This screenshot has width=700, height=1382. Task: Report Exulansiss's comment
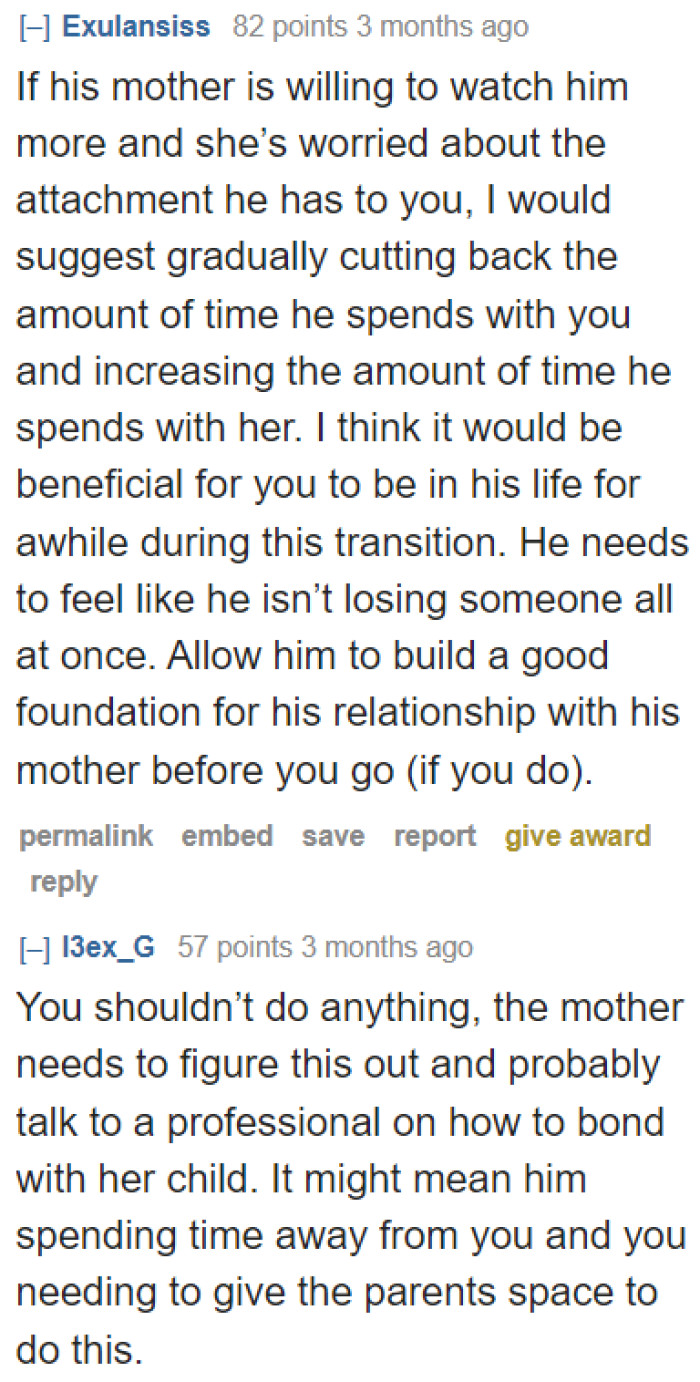(434, 836)
